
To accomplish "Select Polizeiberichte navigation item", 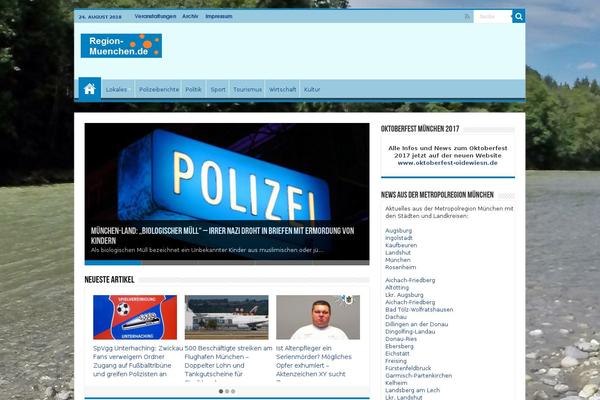I will [x=159, y=89].
